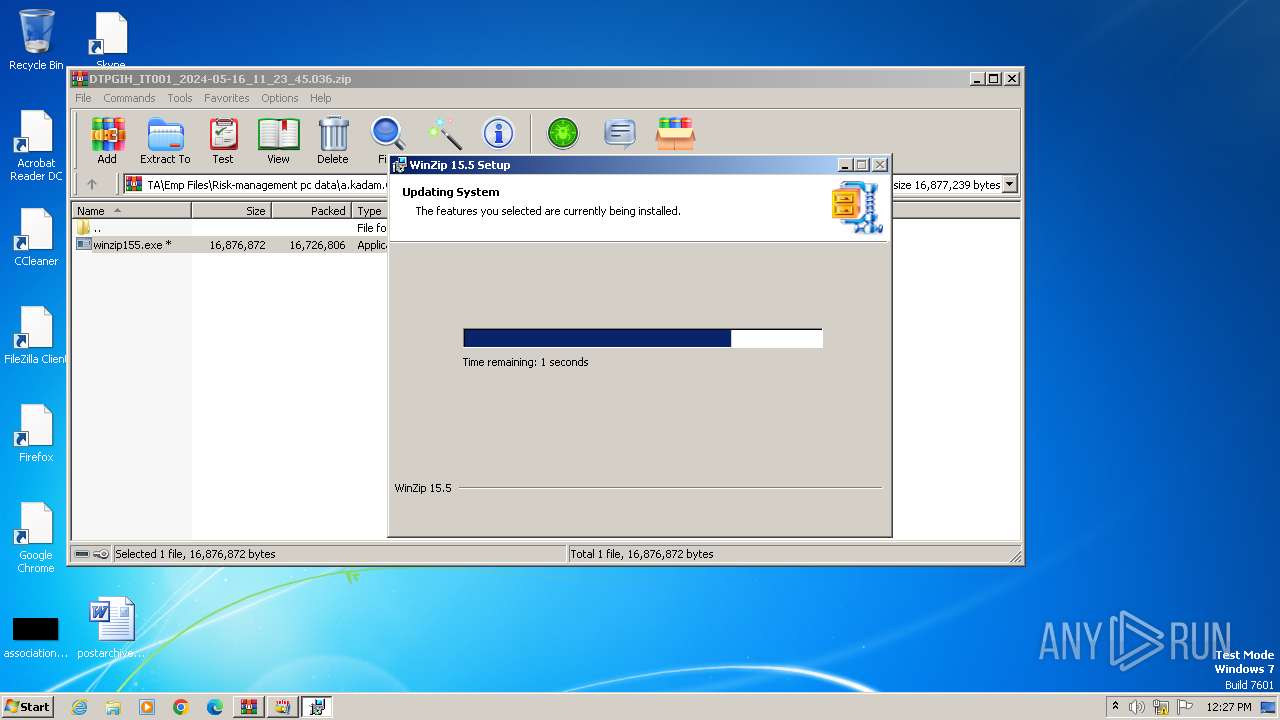Click 'Time remaining: 1 seconds' text
This screenshot has height=720, width=1280.
click(x=525, y=362)
